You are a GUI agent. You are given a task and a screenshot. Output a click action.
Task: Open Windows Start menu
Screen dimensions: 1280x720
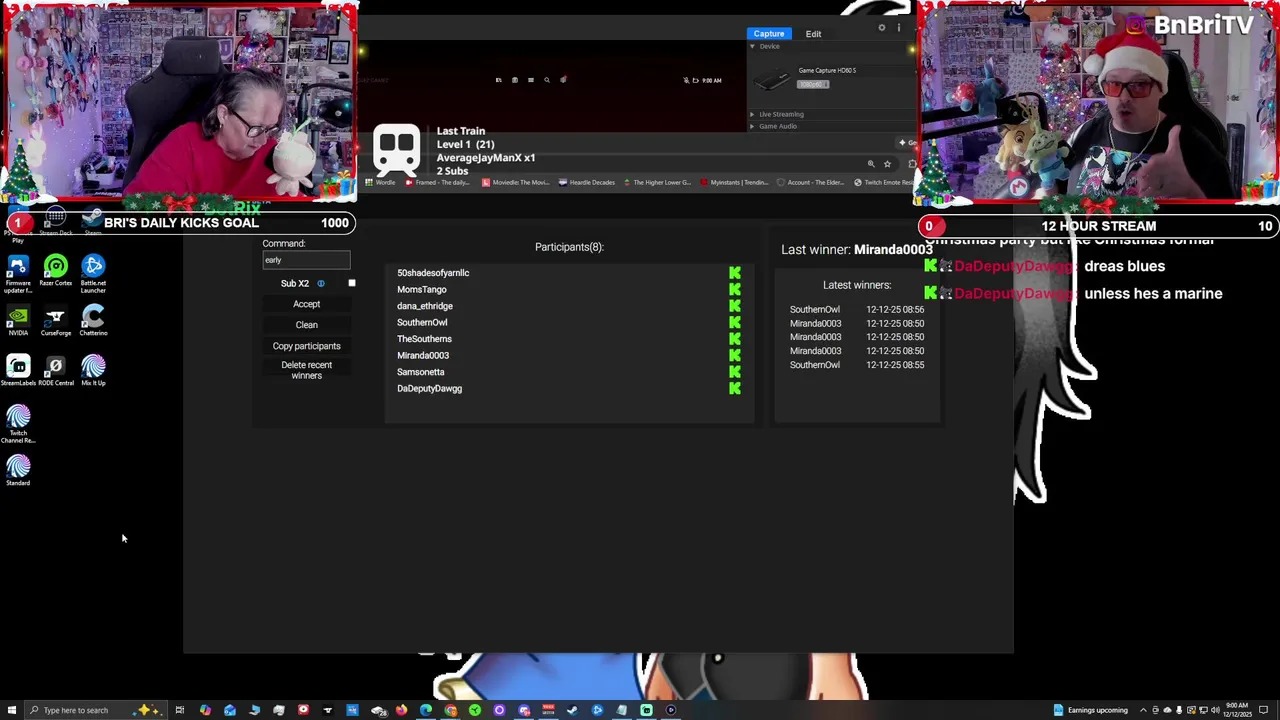pyautogui.click(x=10, y=710)
